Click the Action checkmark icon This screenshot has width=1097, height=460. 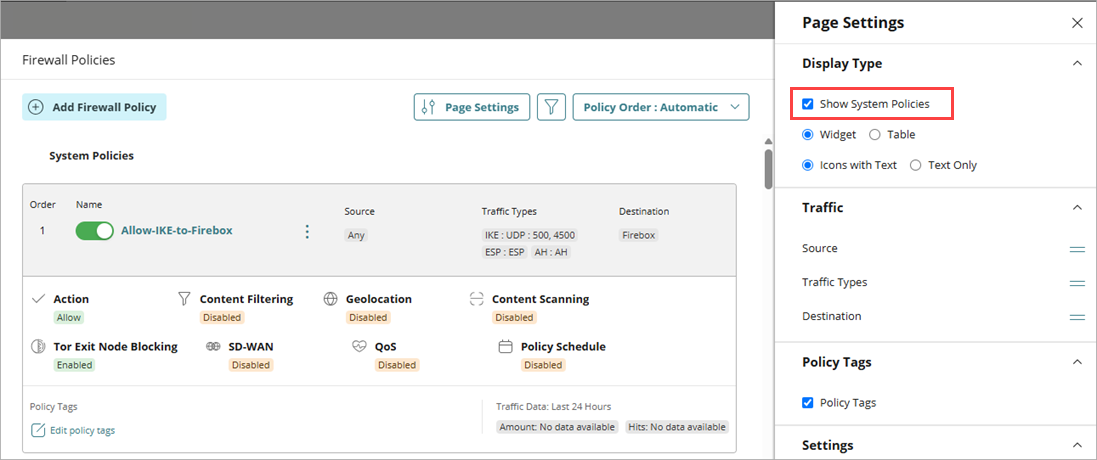(x=39, y=299)
